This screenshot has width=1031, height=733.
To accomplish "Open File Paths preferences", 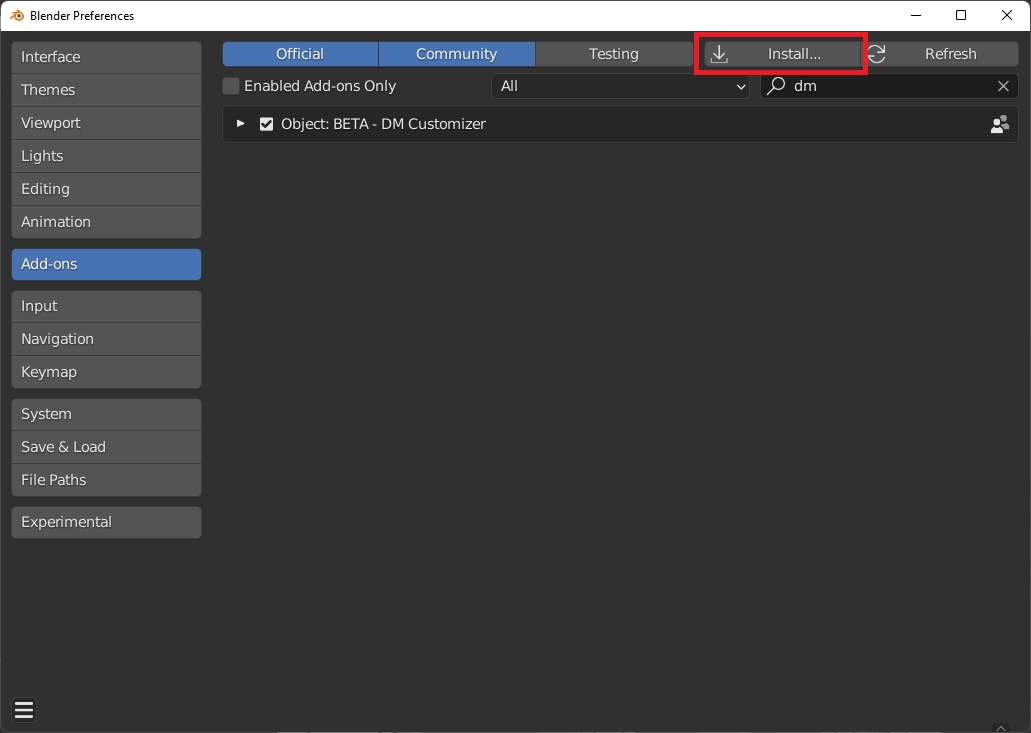I will (x=107, y=480).
